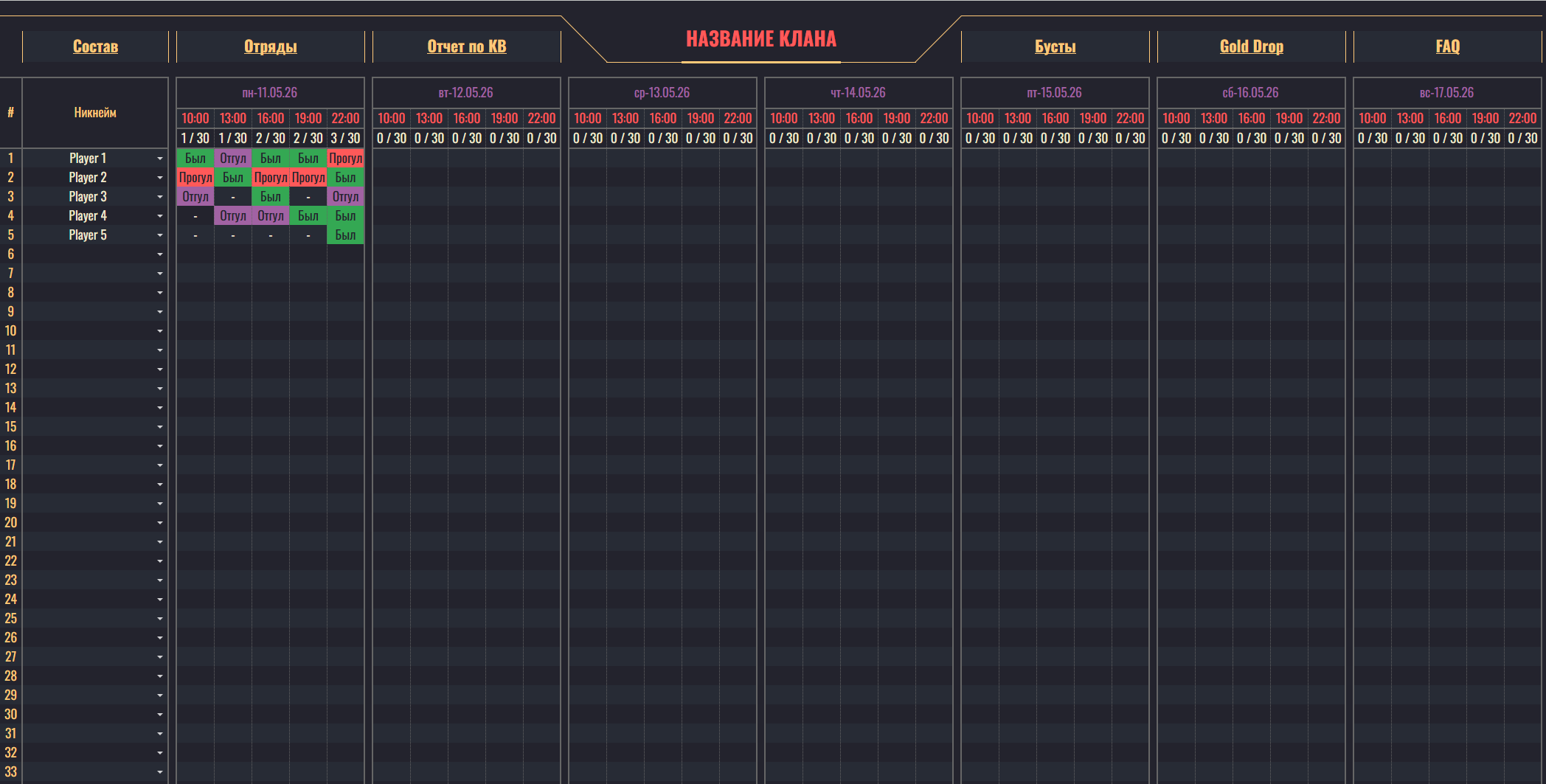Click Player 2's Прогул cell at Monday 19:00

(x=308, y=178)
